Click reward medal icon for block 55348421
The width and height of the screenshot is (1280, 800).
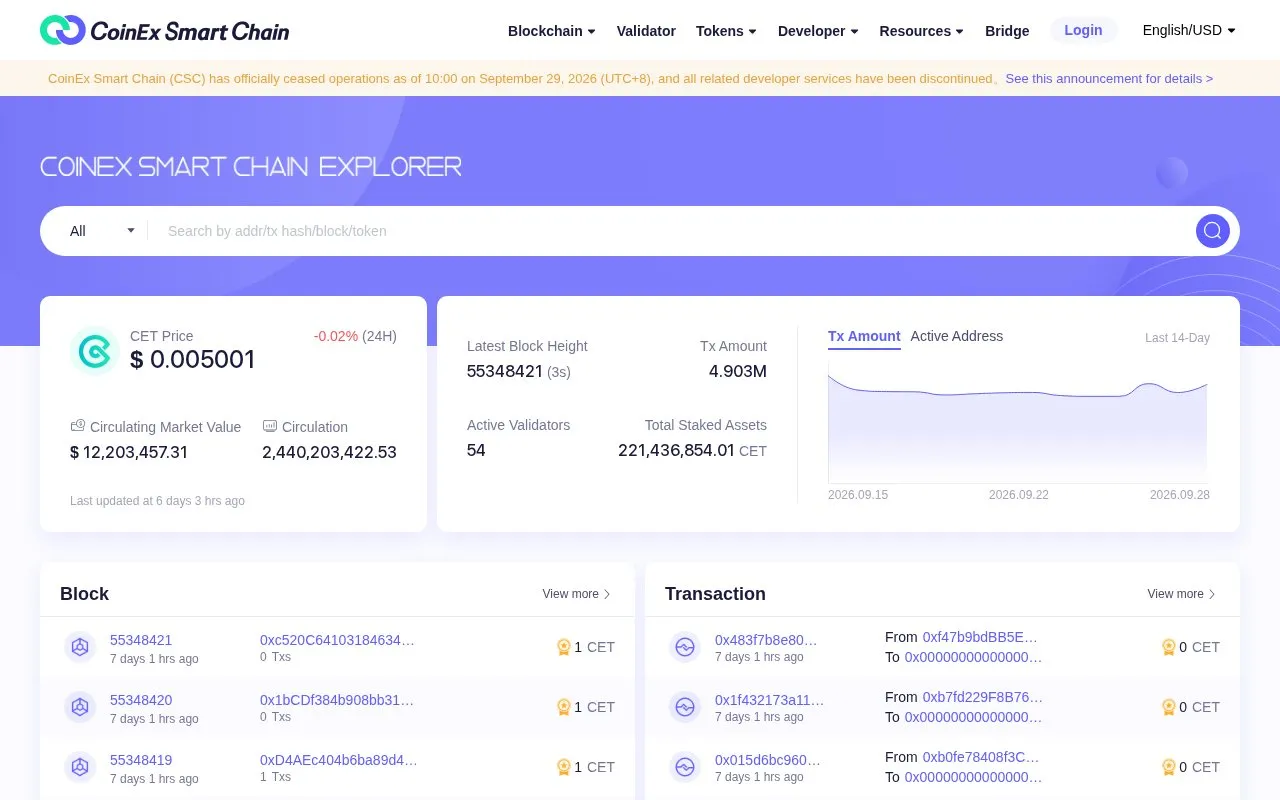click(x=563, y=647)
